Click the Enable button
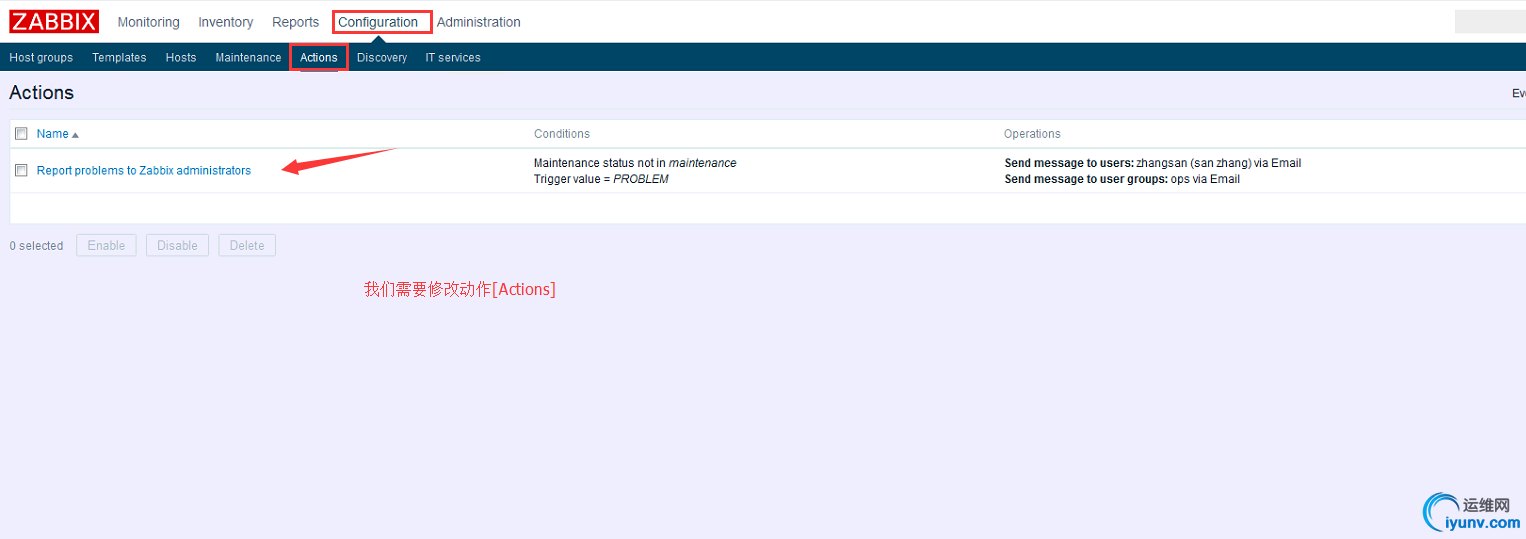 click(106, 246)
